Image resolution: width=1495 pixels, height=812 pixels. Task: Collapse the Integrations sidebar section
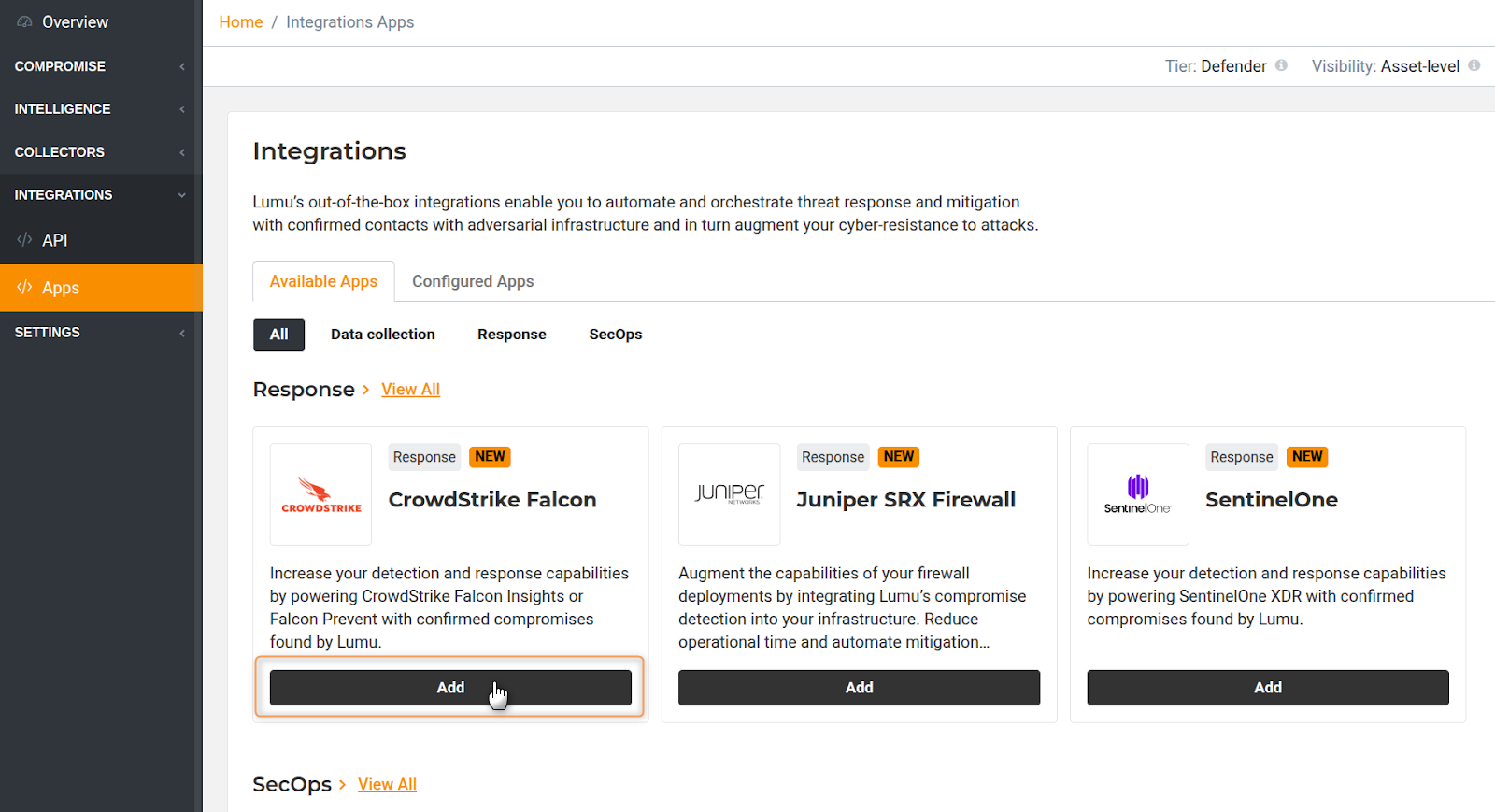pos(100,195)
